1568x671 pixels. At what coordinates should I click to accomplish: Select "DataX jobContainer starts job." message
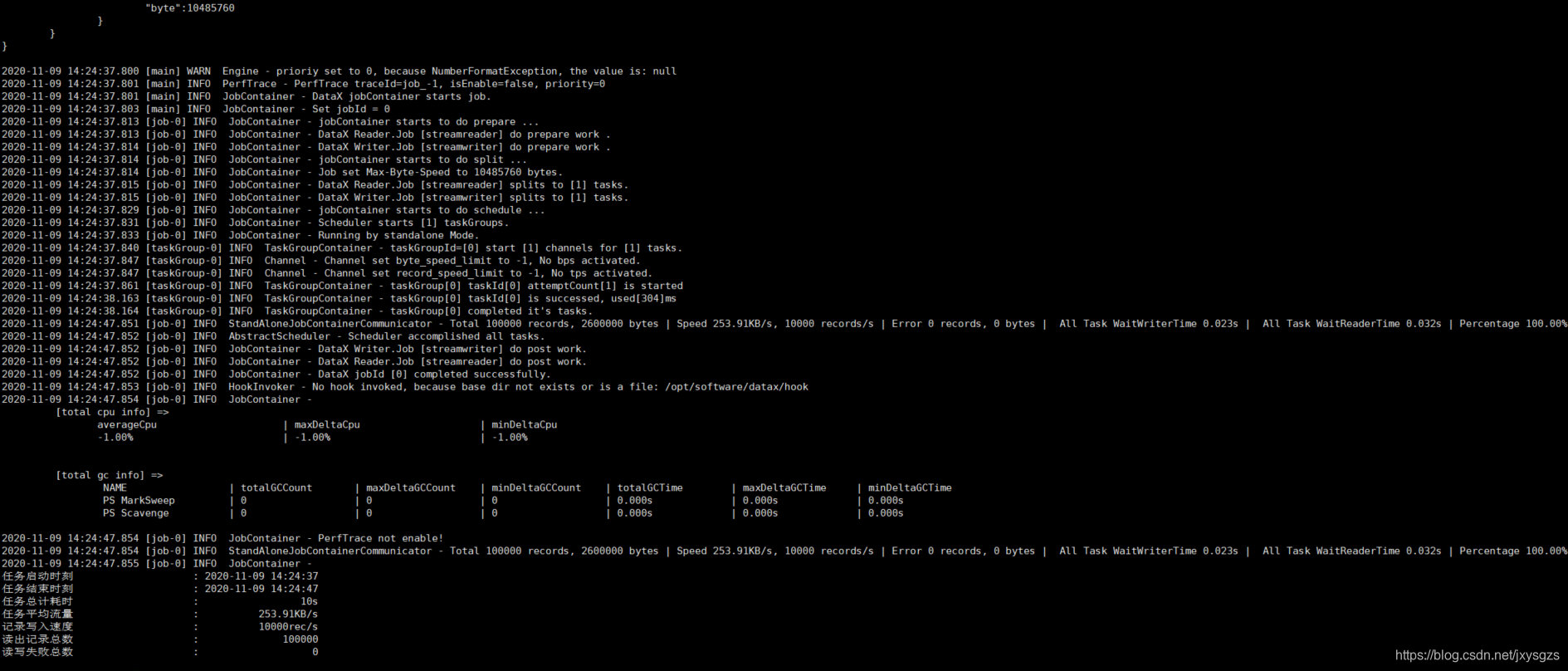pos(401,96)
